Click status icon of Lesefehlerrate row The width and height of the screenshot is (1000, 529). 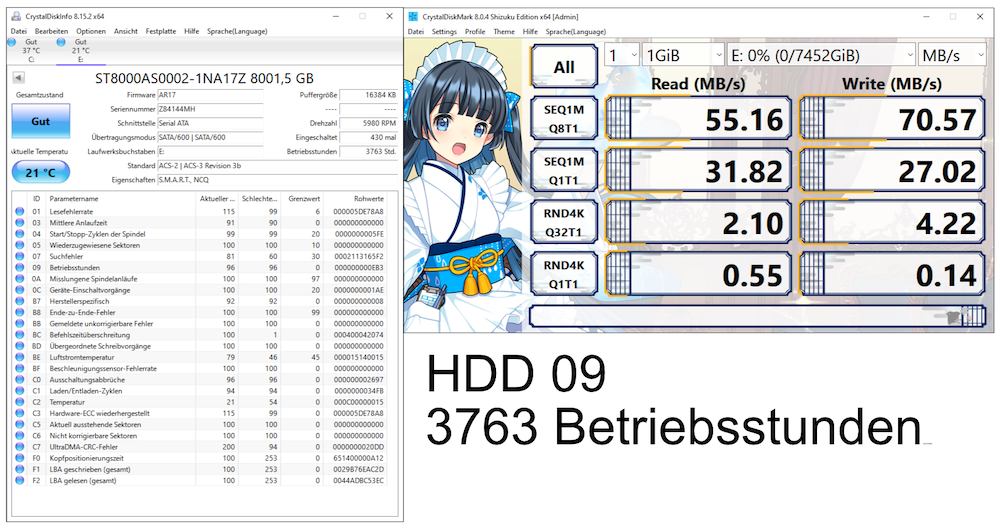coord(20,211)
